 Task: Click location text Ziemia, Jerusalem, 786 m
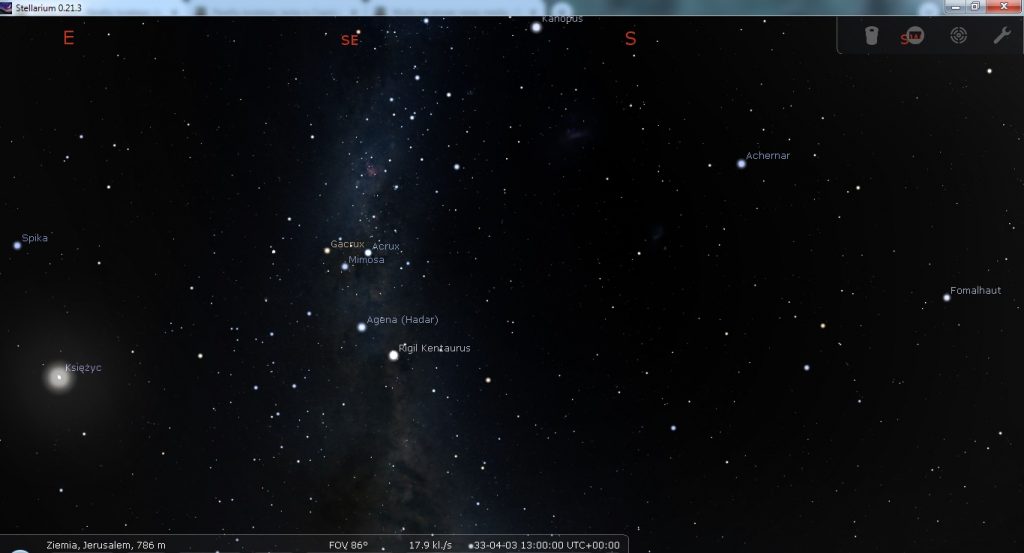(x=106, y=545)
